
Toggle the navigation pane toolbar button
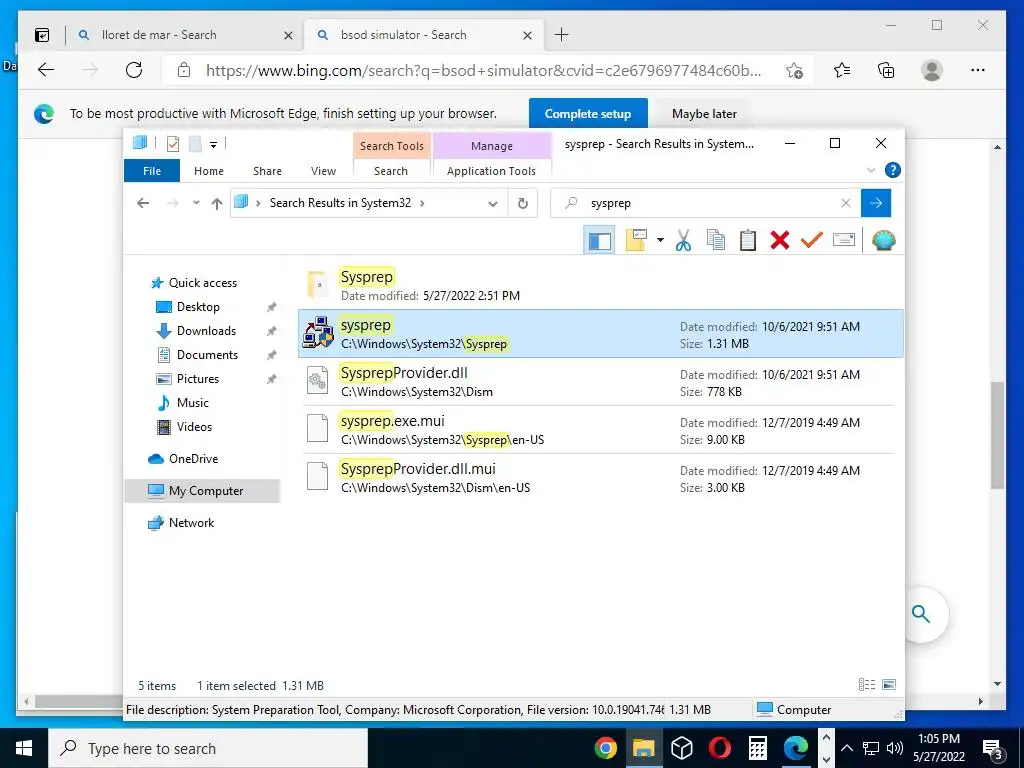599,240
